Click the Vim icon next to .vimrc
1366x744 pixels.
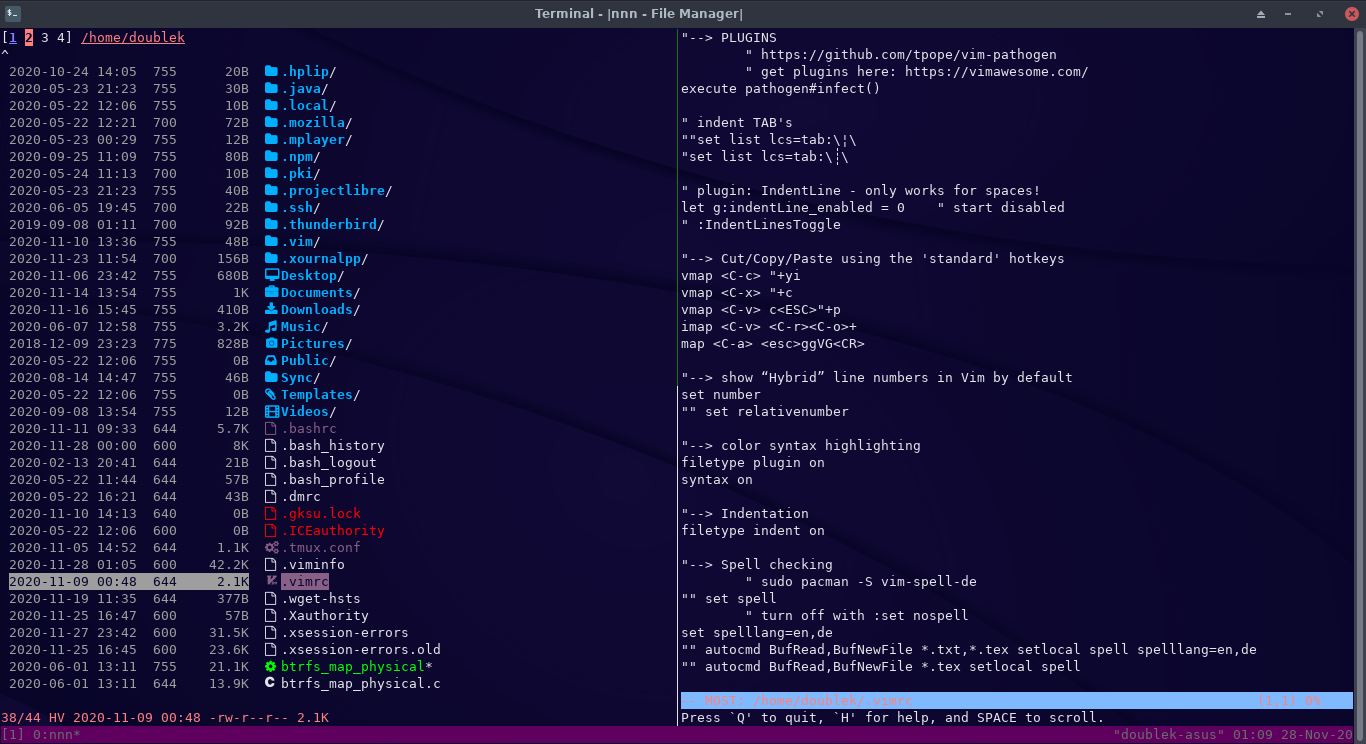[x=271, y=582]
